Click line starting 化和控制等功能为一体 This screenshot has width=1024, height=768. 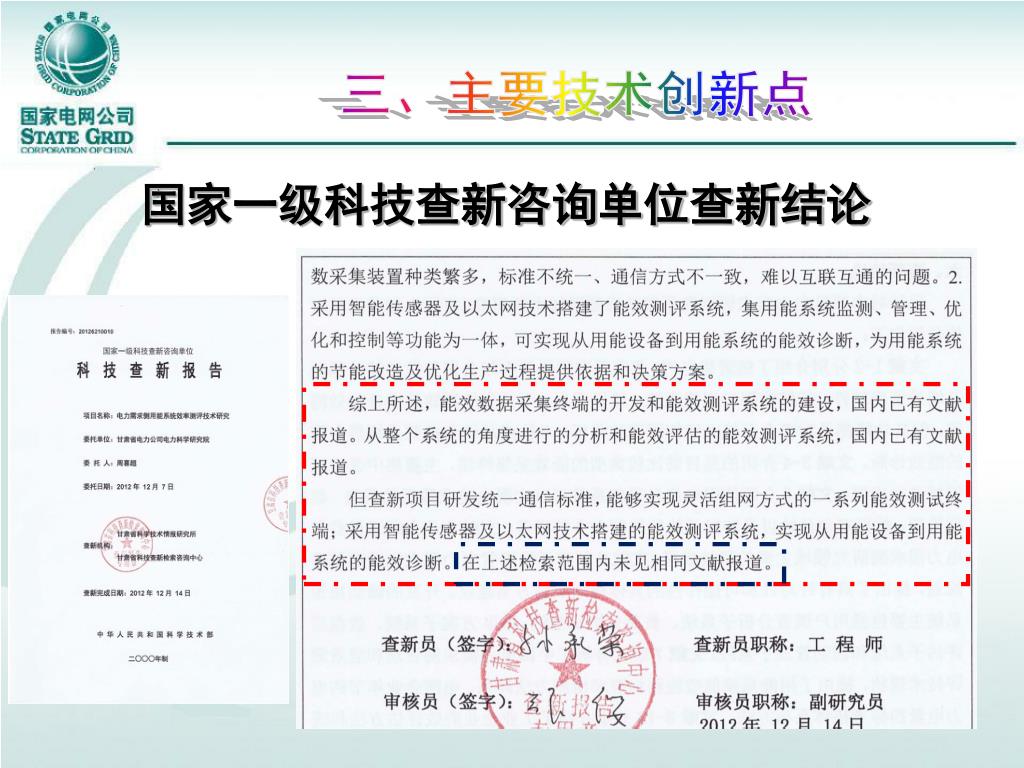click(x=635, y=340)
